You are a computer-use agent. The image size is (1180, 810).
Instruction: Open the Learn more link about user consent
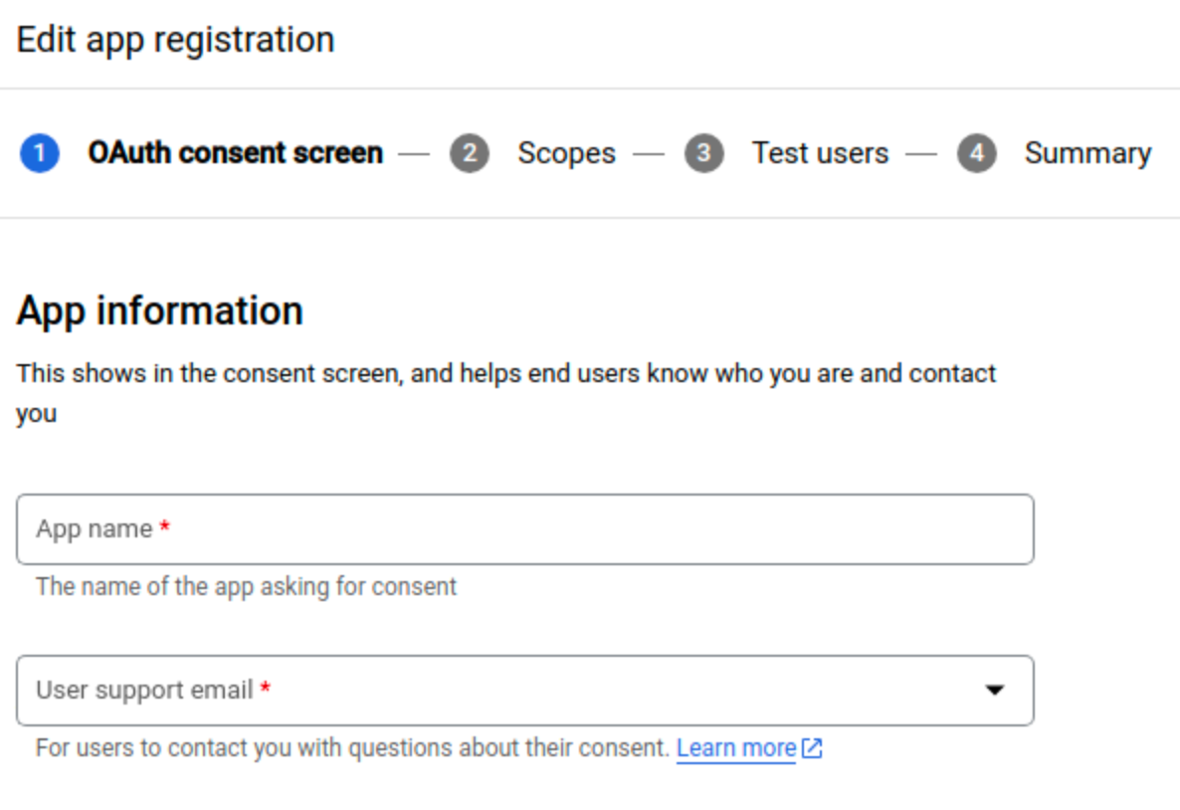pyautogui.click(x=736, y=748)
